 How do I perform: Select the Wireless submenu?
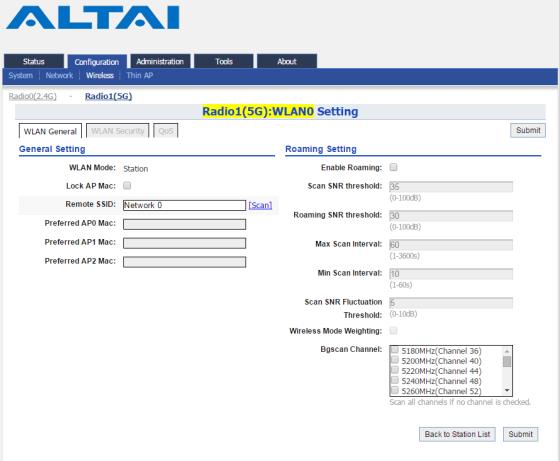[100, 75]
